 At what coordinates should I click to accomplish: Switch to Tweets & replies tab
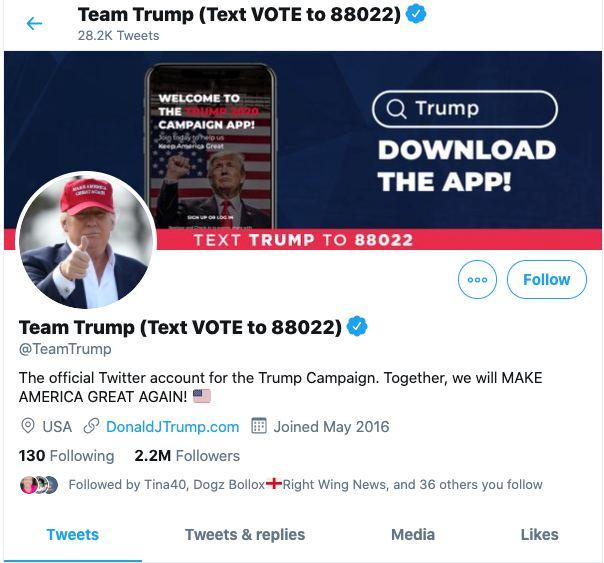pyautogui.click(x=245, y=534)
